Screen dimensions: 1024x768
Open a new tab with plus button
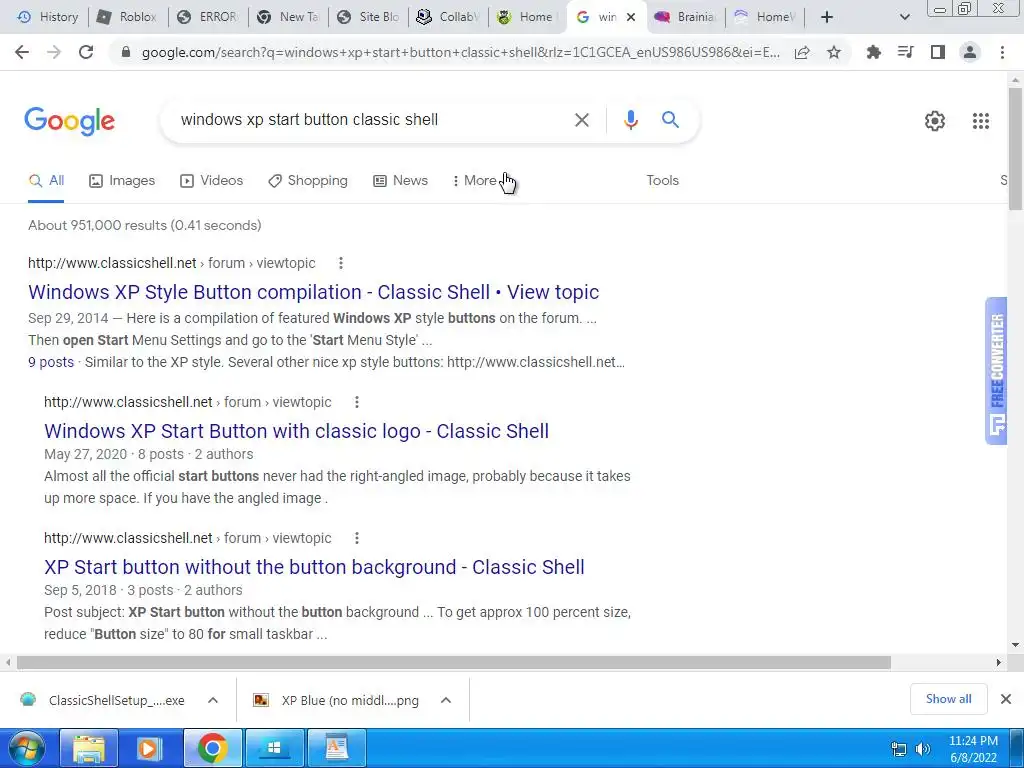[x=827, y=17]
